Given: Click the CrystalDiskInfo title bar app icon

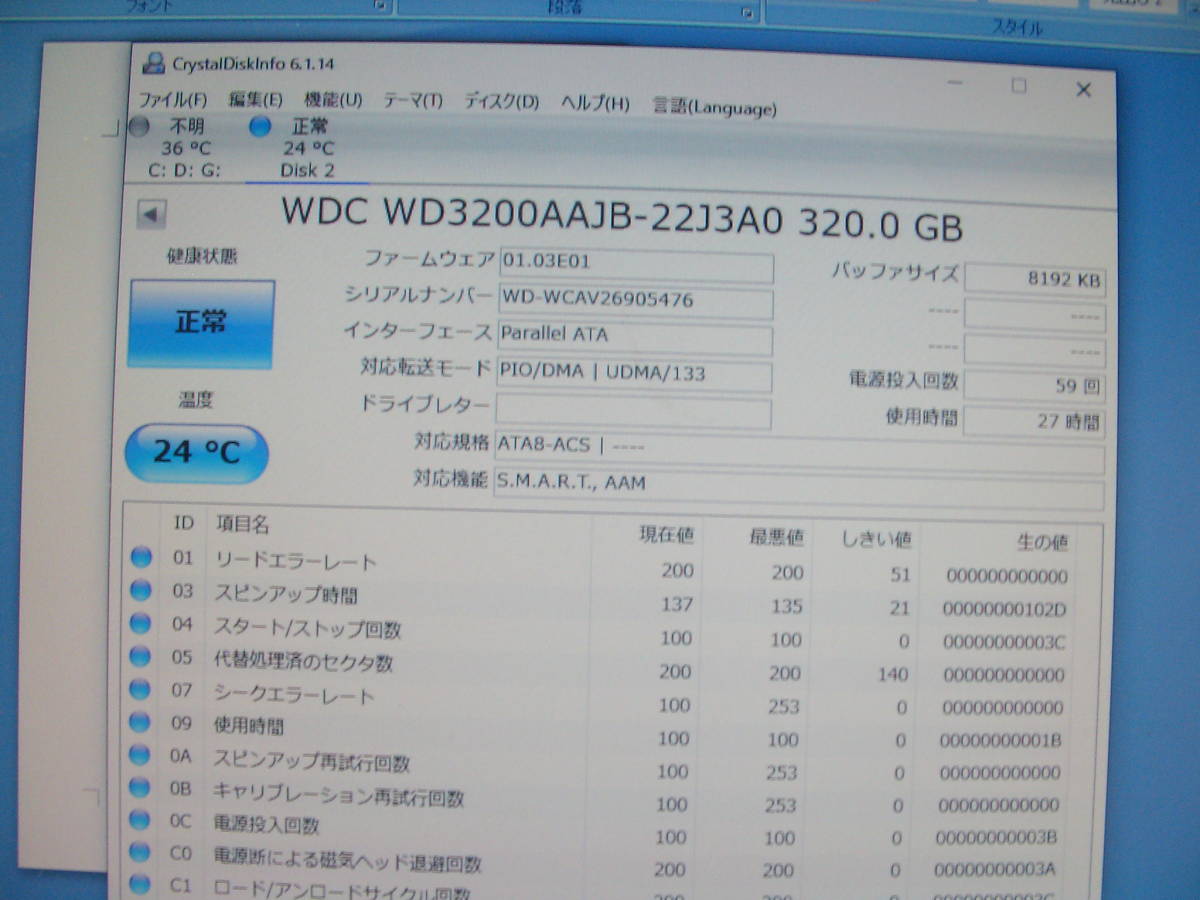Looking at the screenshot, I should 153,63.
